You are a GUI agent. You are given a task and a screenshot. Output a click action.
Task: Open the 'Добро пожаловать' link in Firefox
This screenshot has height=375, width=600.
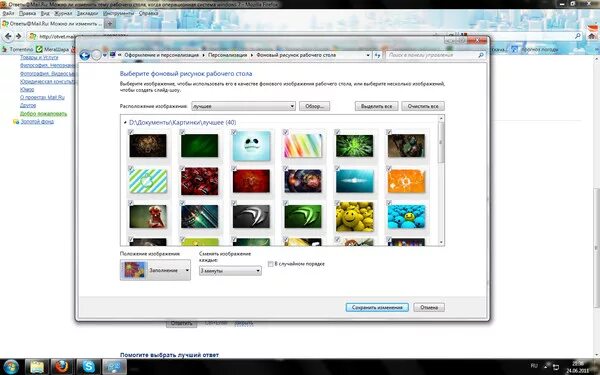43,114
